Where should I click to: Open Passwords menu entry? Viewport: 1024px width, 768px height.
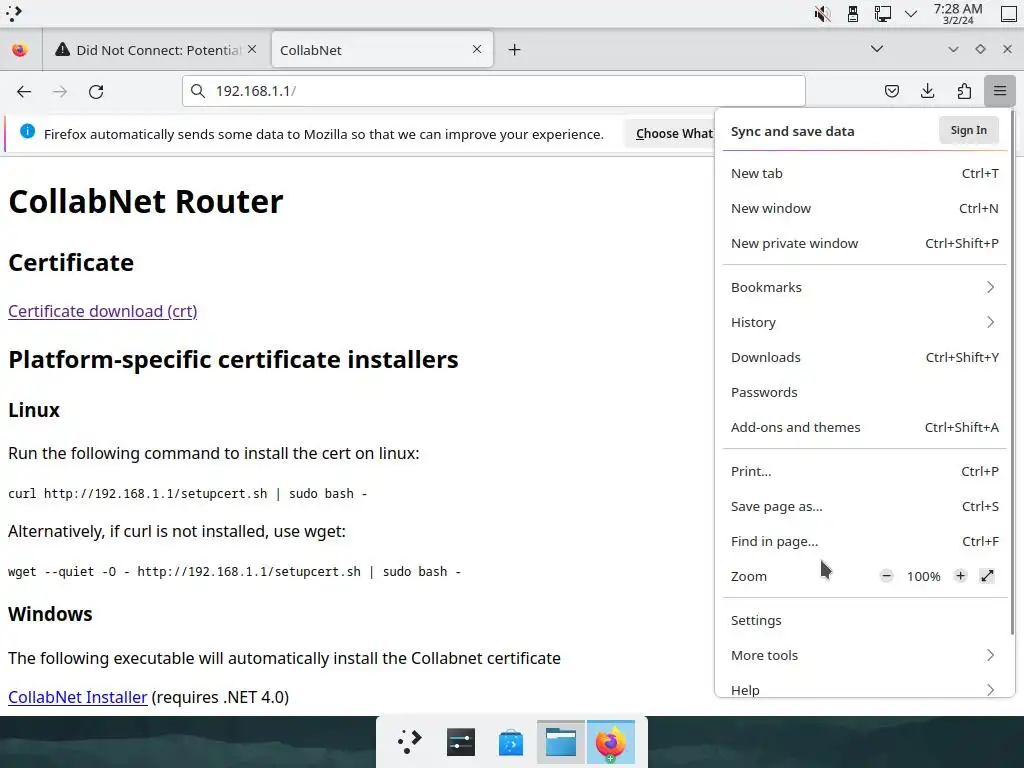[x=865, y=392]
